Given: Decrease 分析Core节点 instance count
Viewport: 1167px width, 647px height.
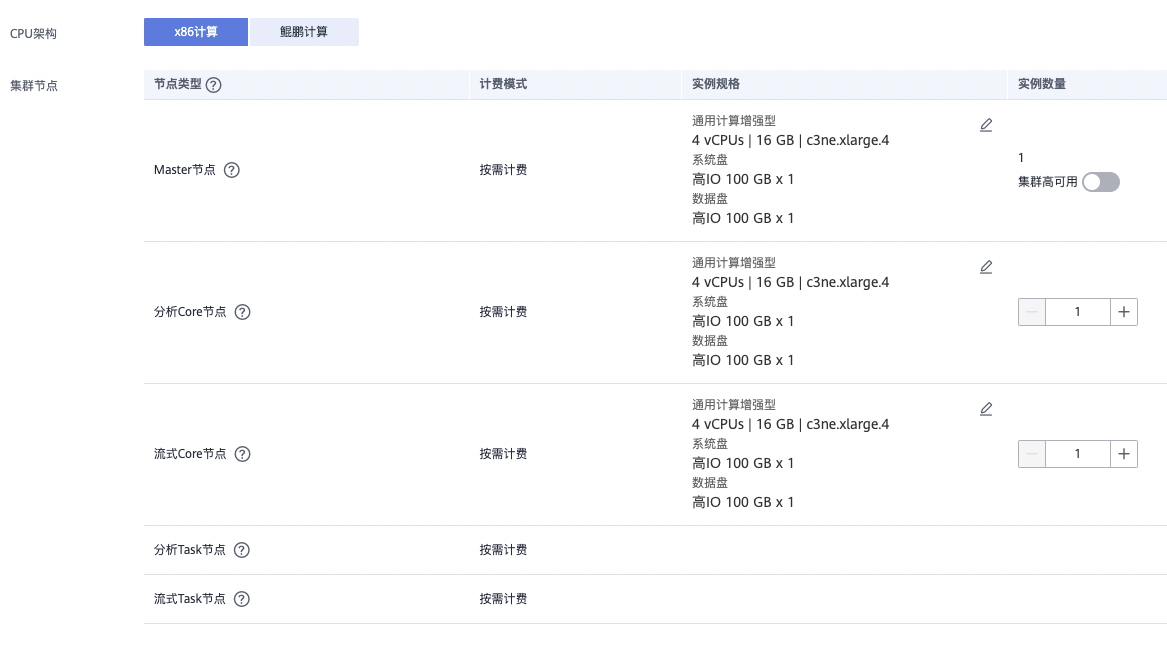Looking at the screenshot, I should (1032, 312).
